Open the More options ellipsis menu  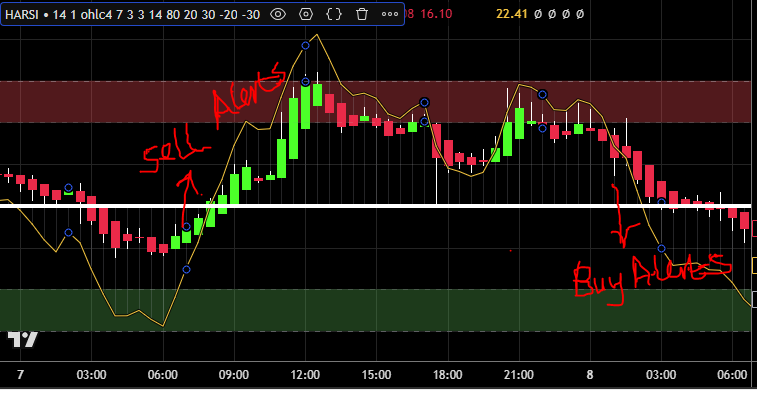click(390, 14)
